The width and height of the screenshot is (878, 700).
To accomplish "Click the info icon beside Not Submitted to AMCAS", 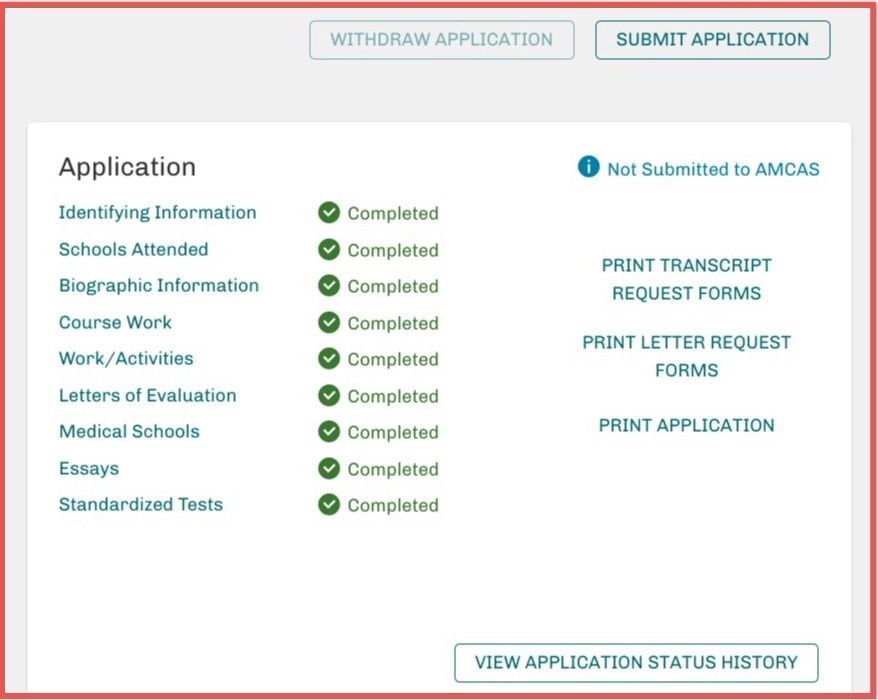I will (x=590, y=169).
